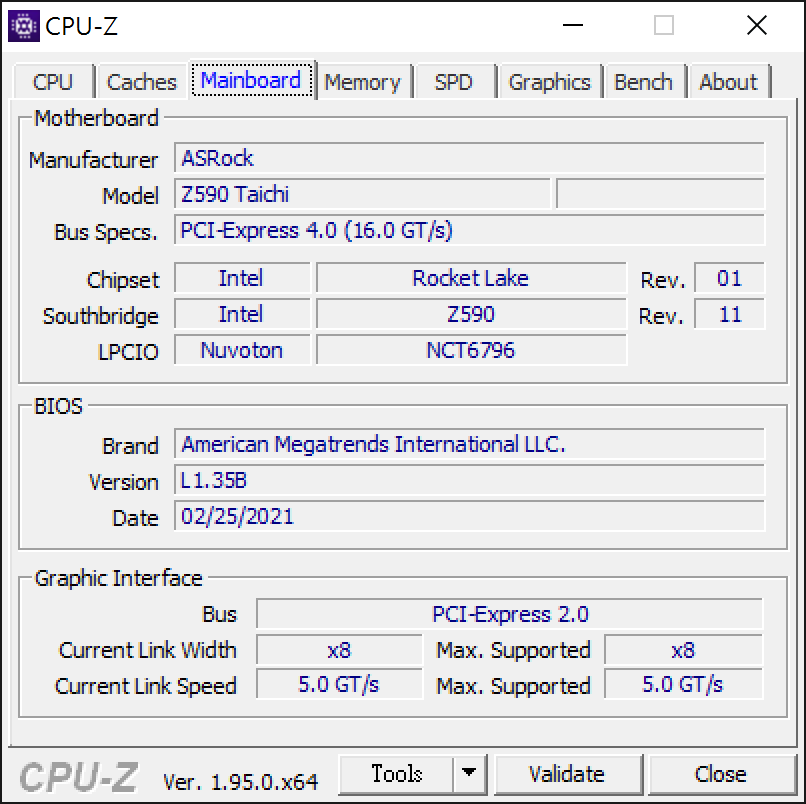
Task: Click the Nuvoton LPCIO value
Action: pyautogui.click(x=242, y=350)
